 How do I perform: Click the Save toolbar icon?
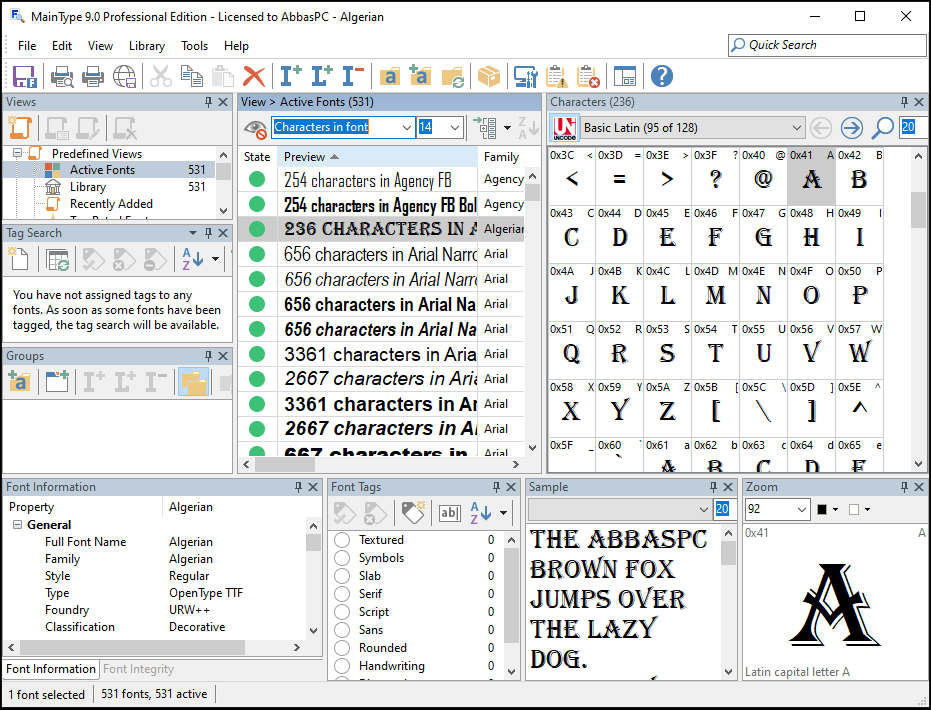[25, 77]
